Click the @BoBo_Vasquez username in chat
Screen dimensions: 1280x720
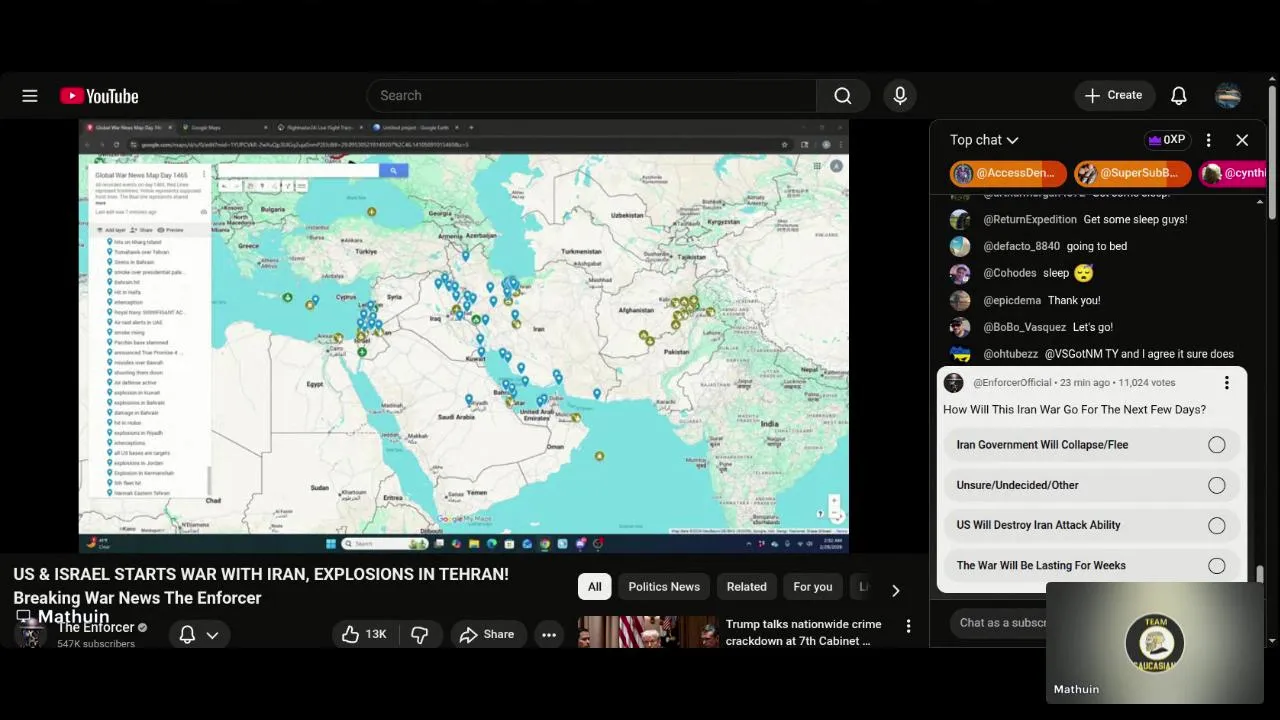point(1025,327)
